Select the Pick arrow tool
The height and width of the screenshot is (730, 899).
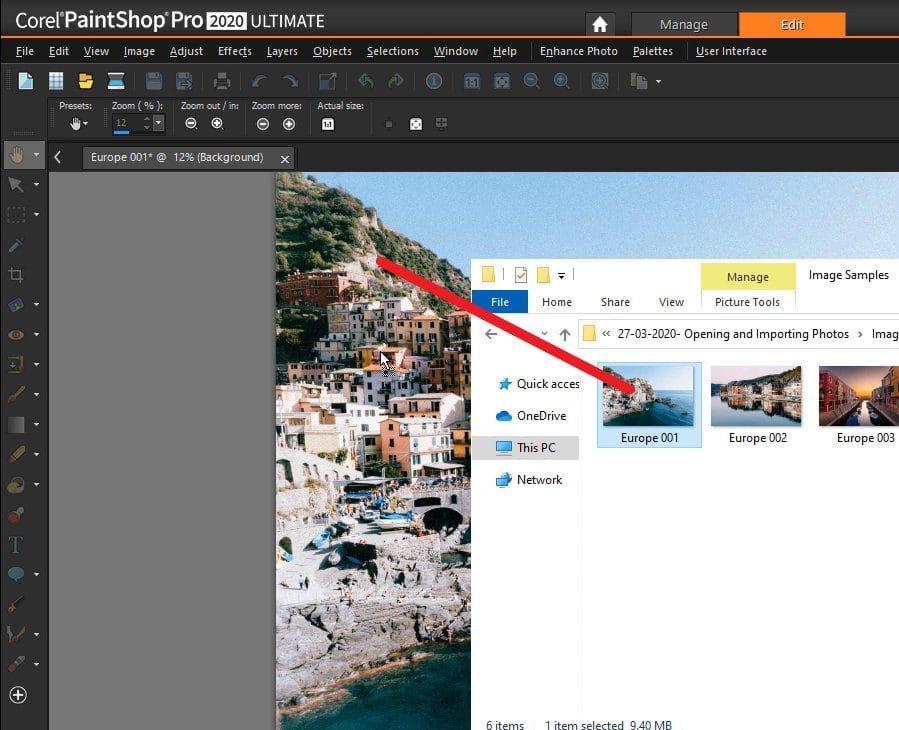[18, 184]
